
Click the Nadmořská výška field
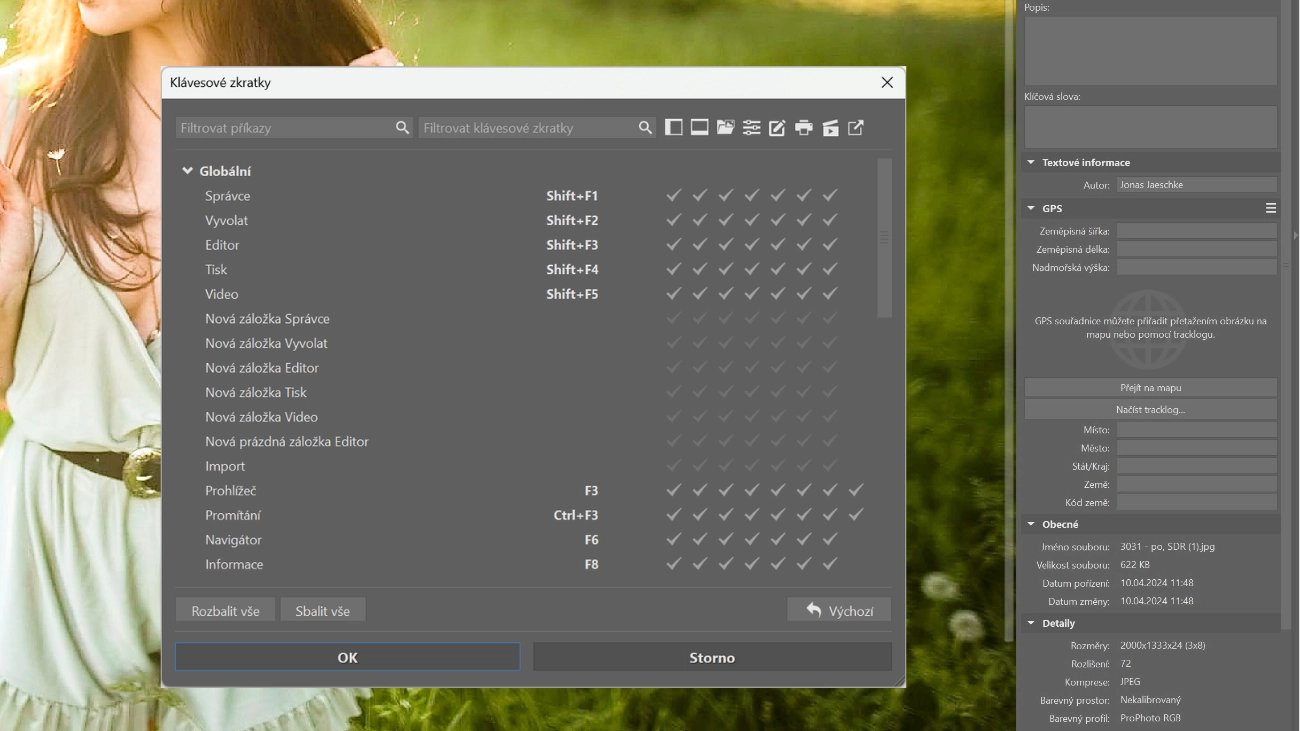point(1197,267)
